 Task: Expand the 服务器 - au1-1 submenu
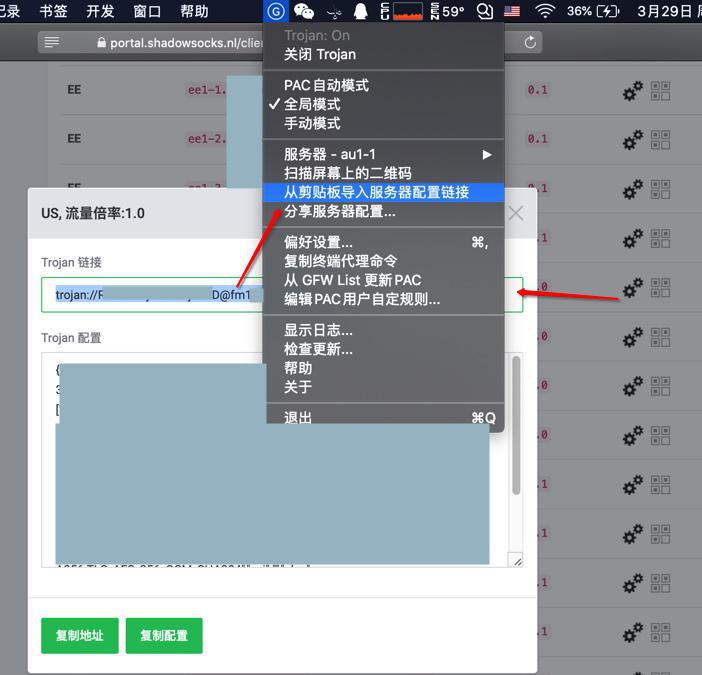[x=383, y=154]
